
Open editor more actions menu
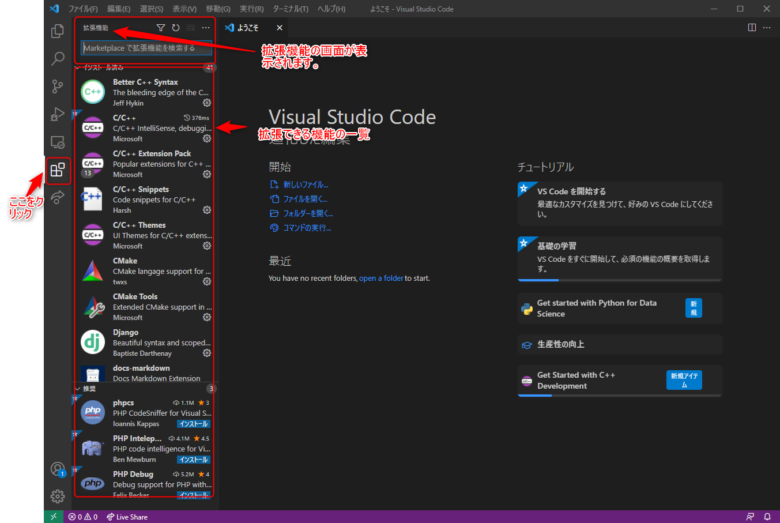coord(767,27)
